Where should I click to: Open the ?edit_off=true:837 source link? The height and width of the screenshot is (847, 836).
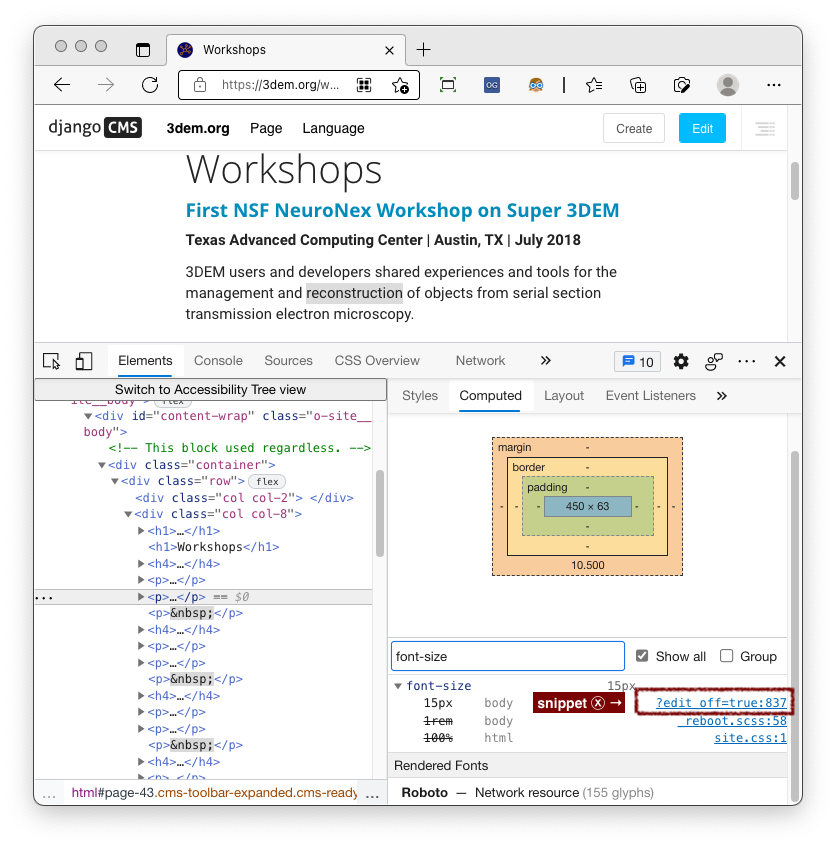point(720,703)
